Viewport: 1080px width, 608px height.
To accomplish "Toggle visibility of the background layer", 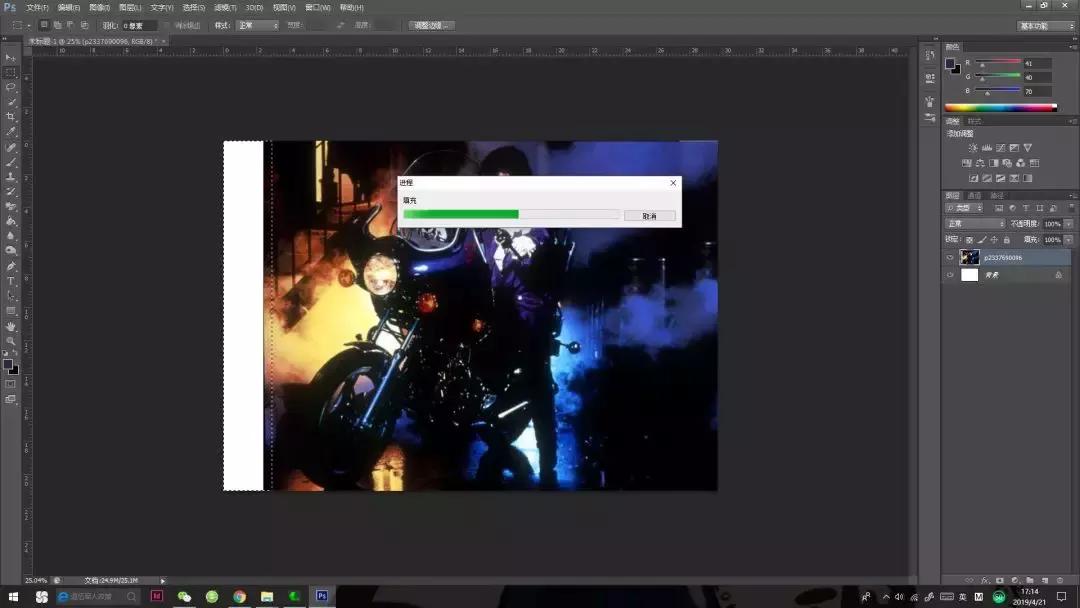I will (x=950, y=275).
